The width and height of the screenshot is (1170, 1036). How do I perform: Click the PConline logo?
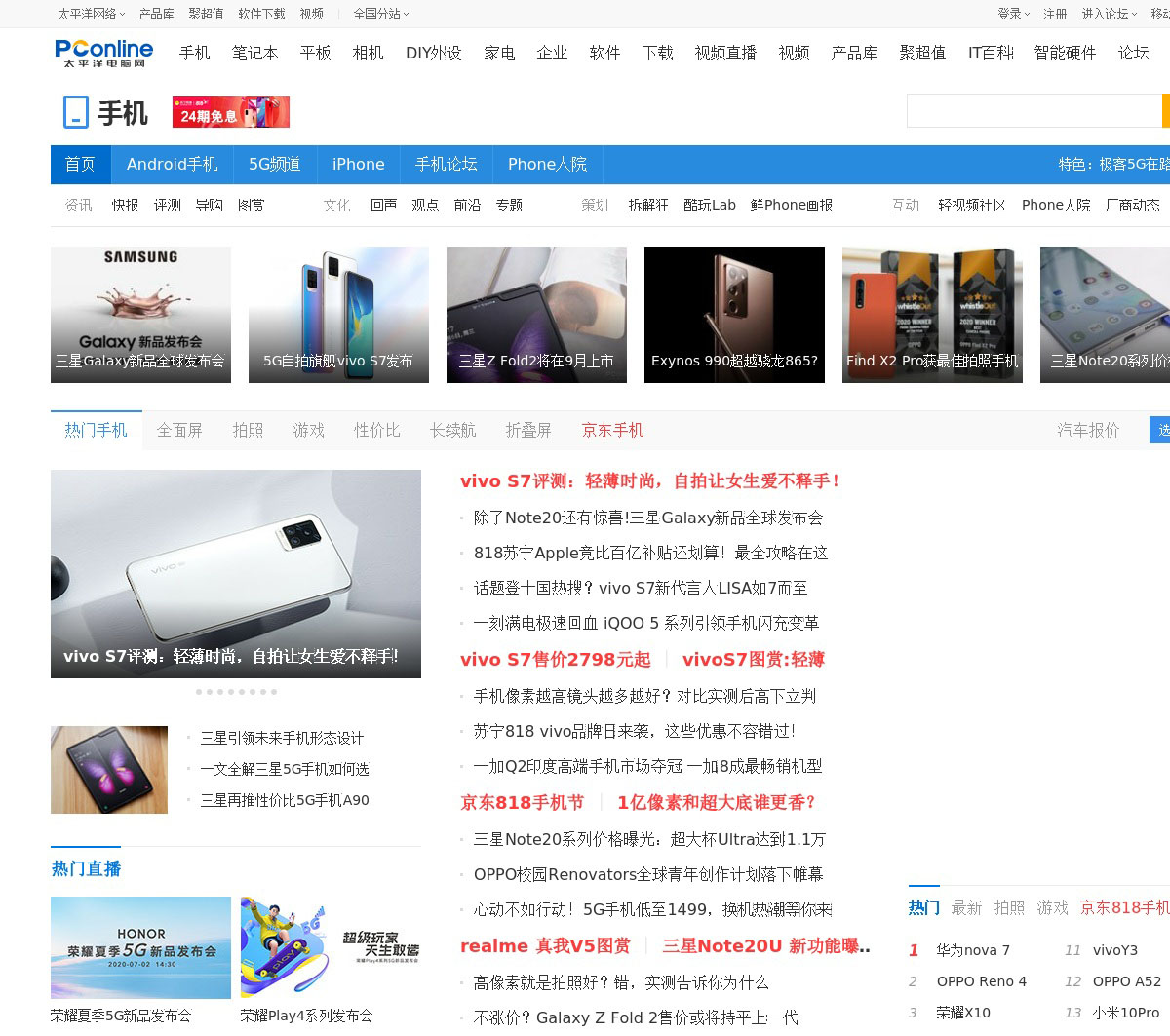coord(104,53)
